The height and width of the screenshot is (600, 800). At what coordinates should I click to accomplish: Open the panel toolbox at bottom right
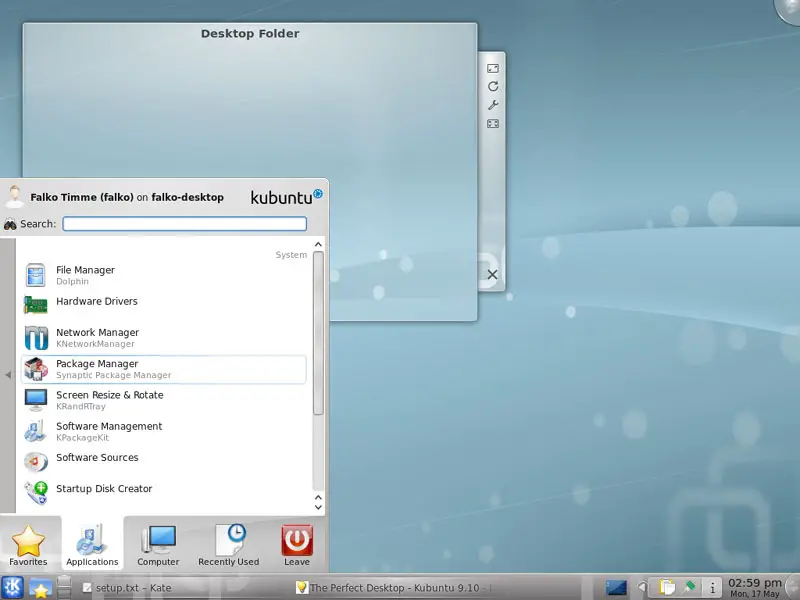[x=793, y=588]
